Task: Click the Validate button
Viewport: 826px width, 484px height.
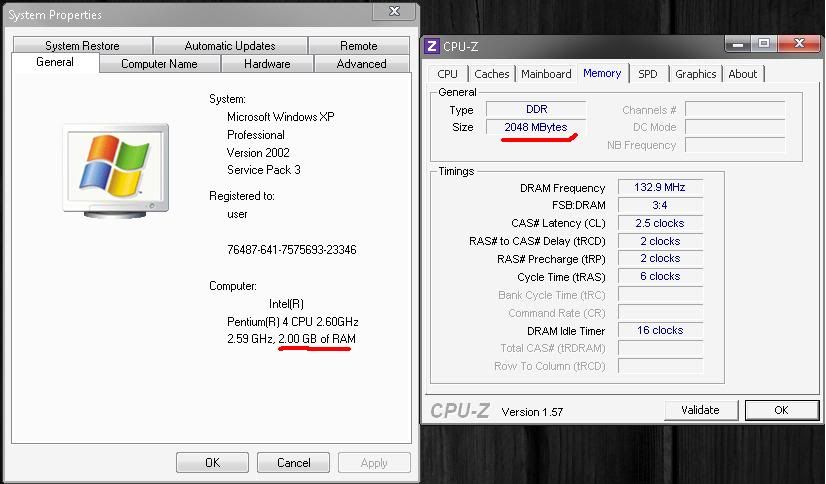Action: click(700, 410)
